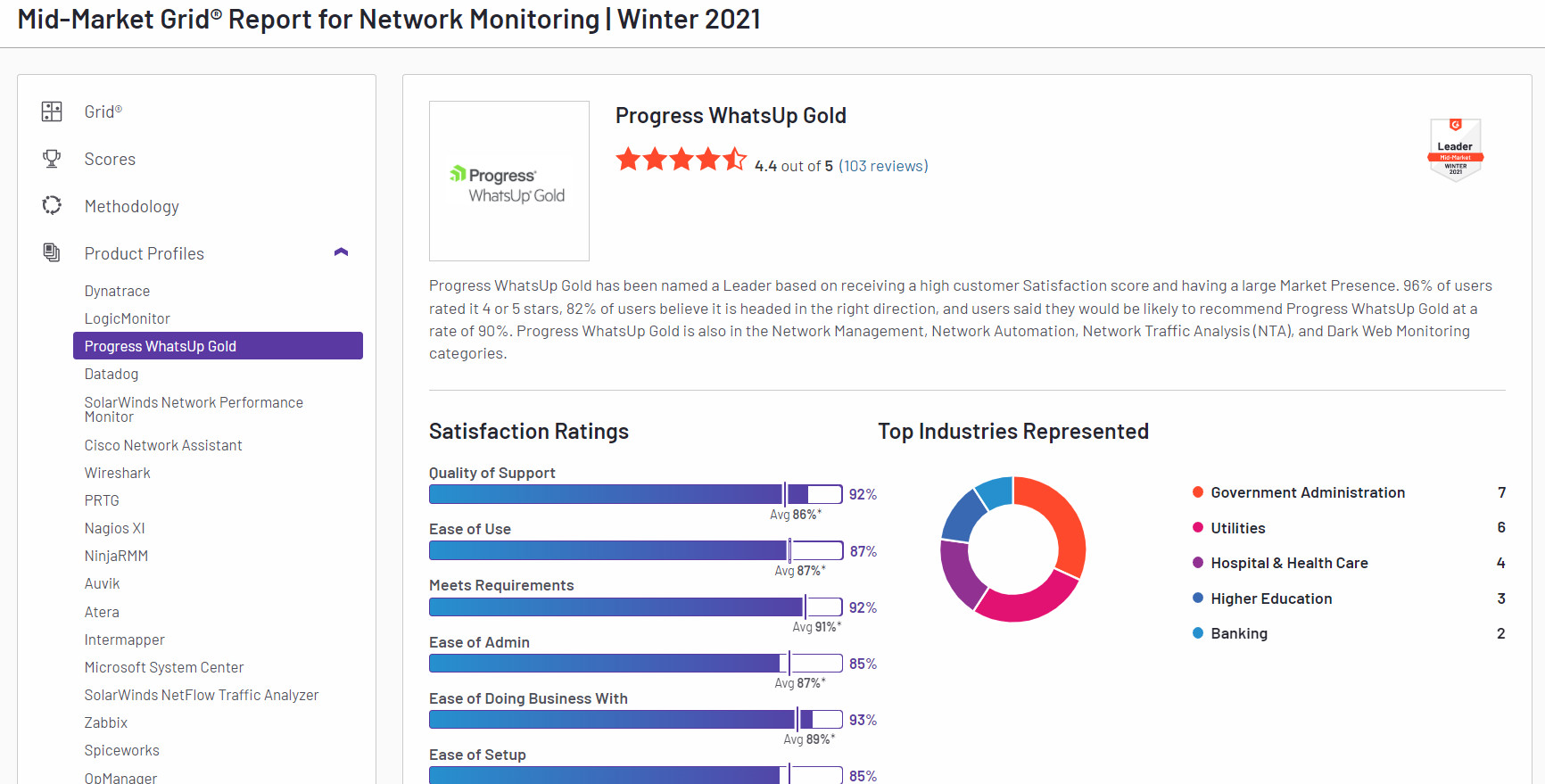Click the Scores trophy icon

point(52,159)
